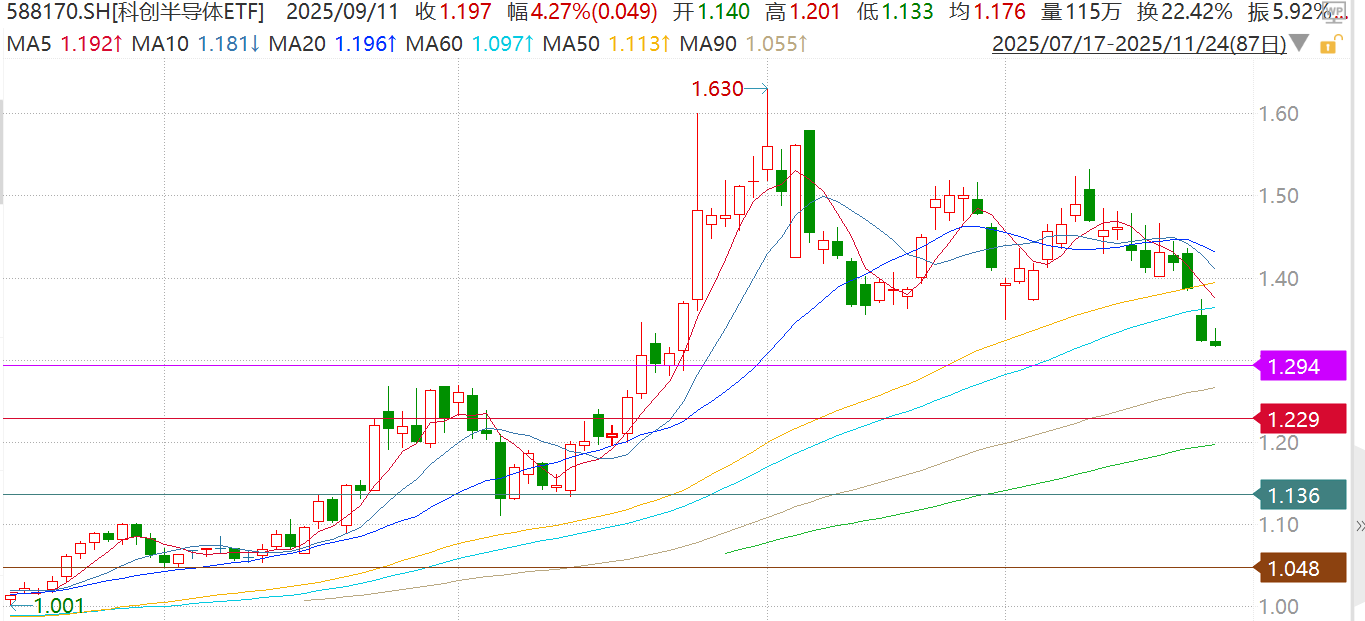
Task: Click the MA90 indicator label
Action: [x=708, y=45]
